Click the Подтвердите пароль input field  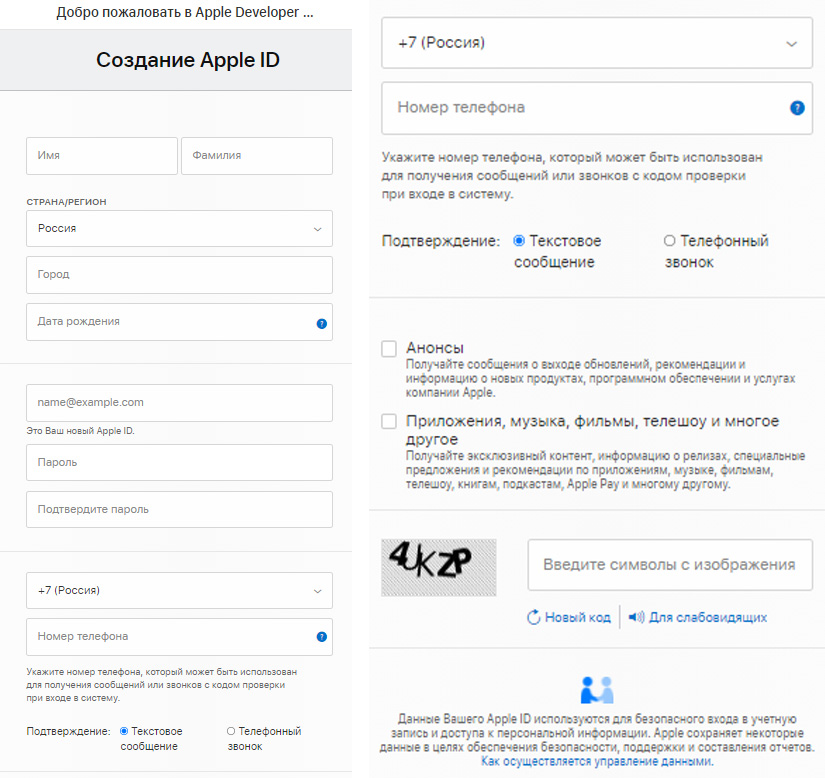(179, 510)
